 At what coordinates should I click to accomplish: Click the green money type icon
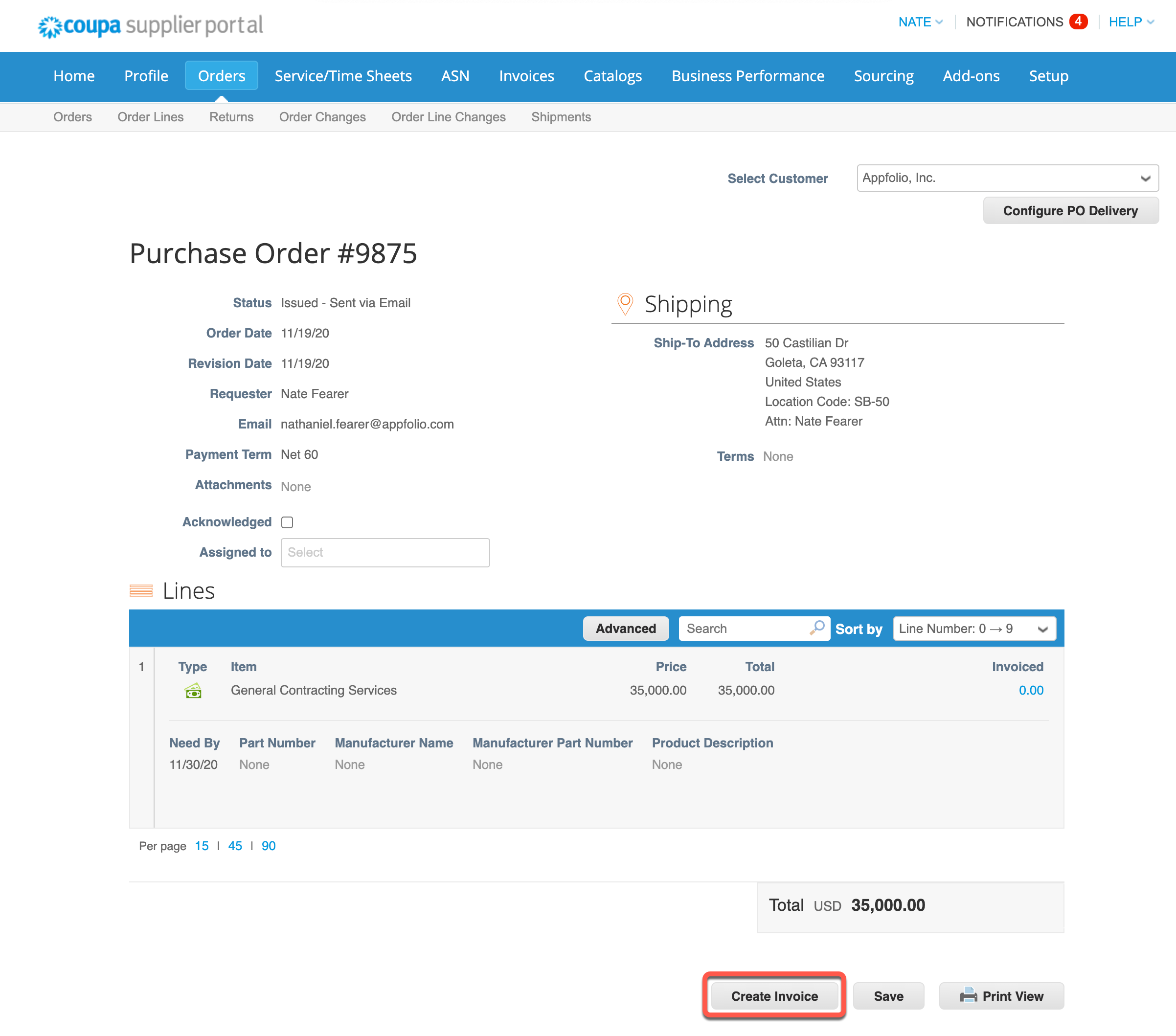coord(193,690)
